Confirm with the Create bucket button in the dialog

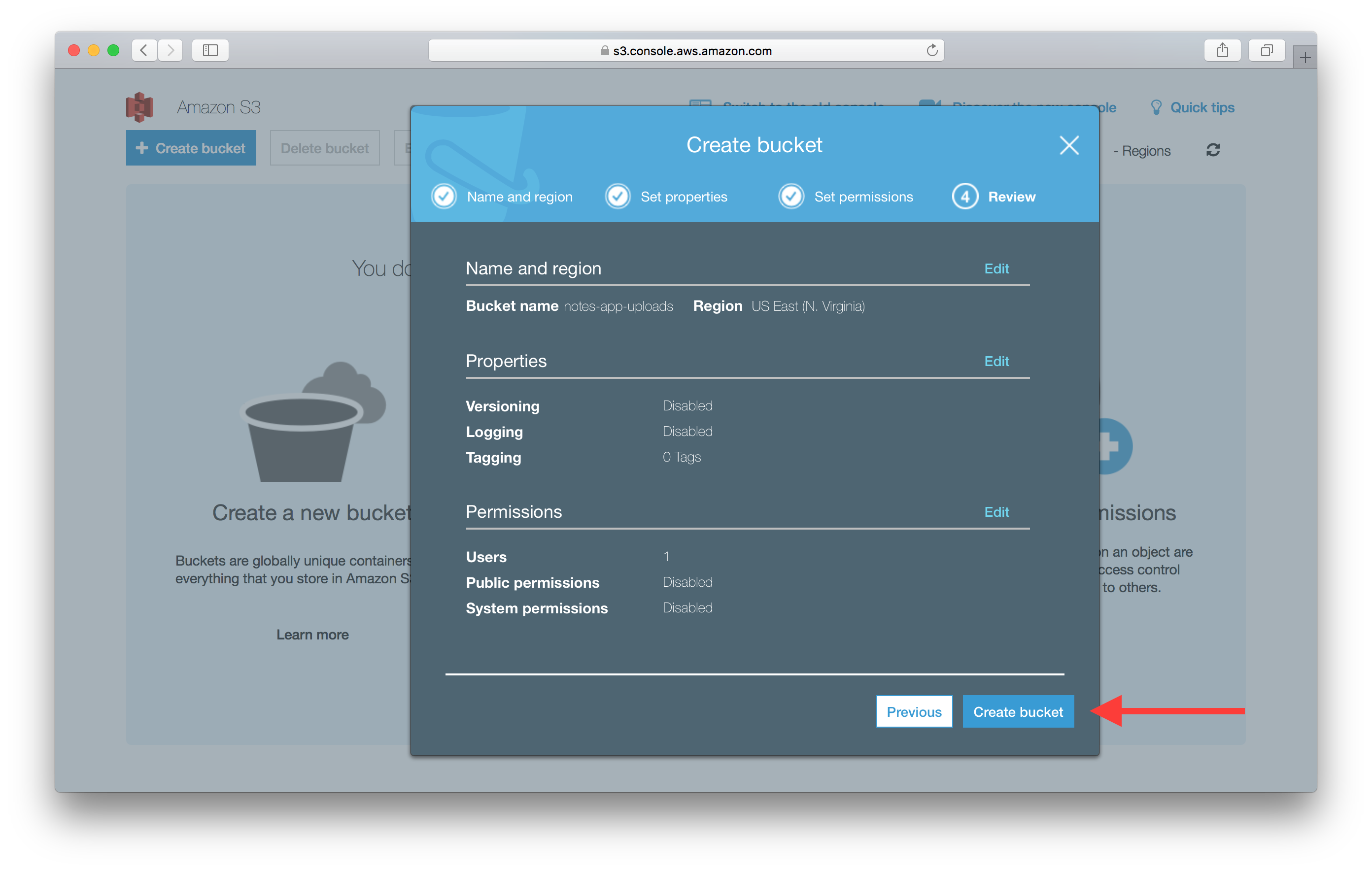pos(1018,711)
